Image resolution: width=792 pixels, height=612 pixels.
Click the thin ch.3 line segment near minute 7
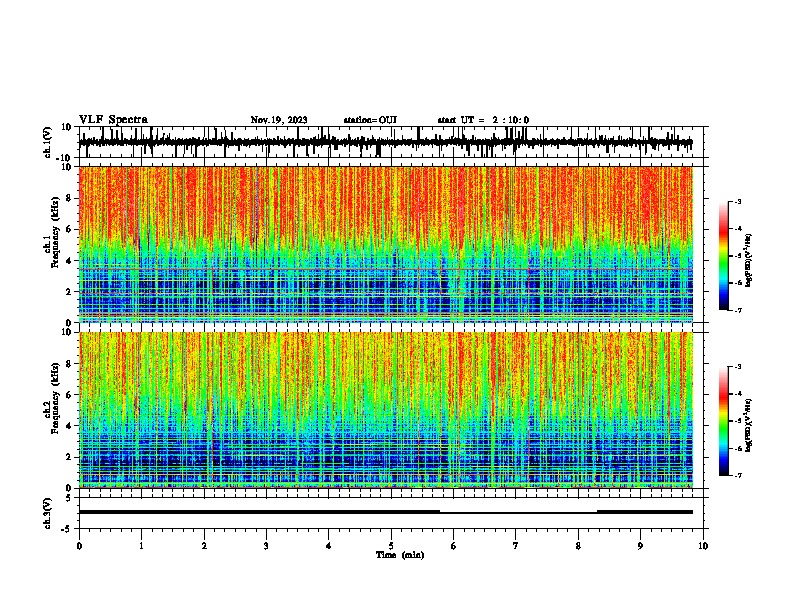(518, 513)
